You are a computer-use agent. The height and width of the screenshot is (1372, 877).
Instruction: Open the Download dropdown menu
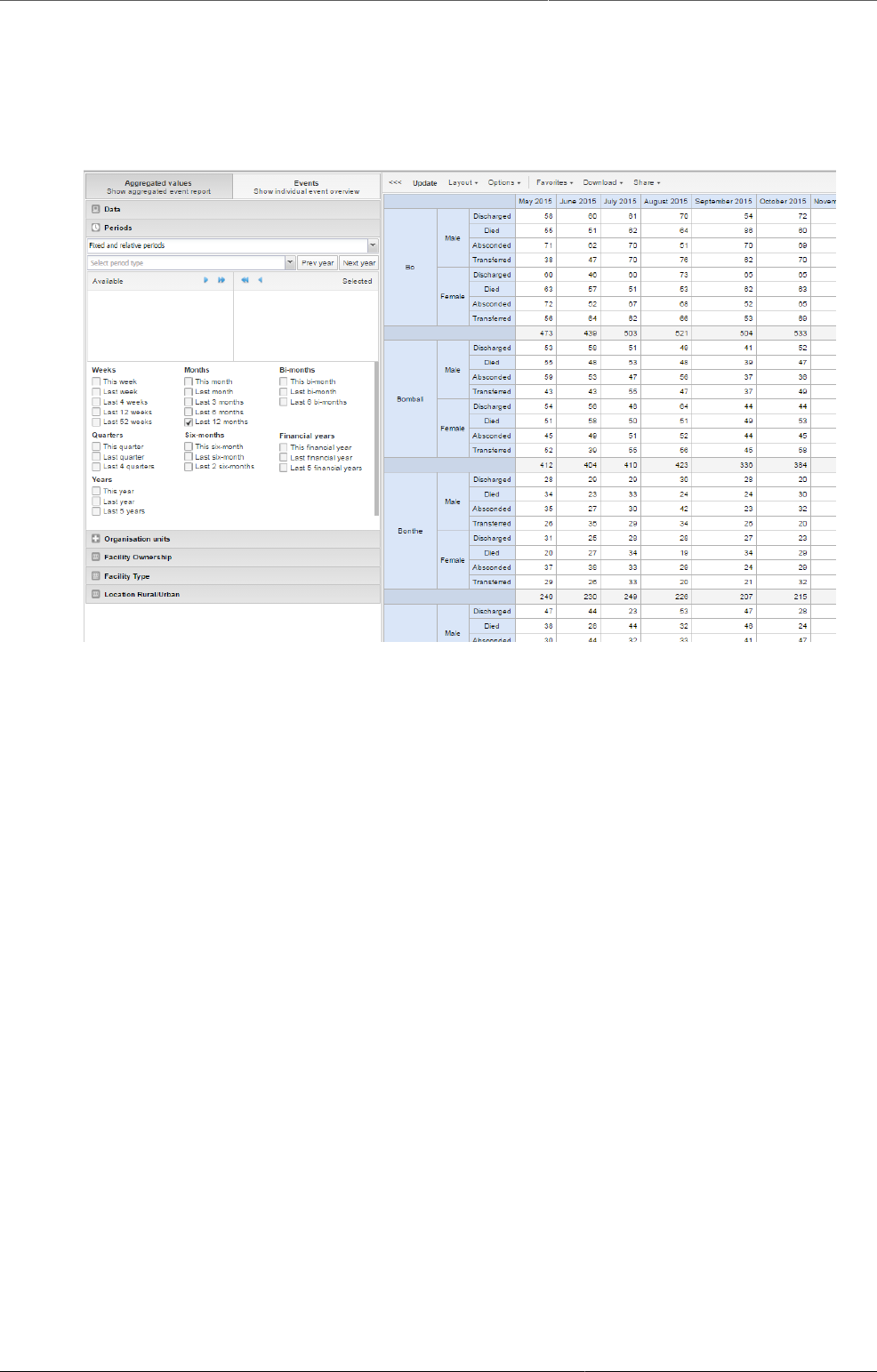(603, 182)
